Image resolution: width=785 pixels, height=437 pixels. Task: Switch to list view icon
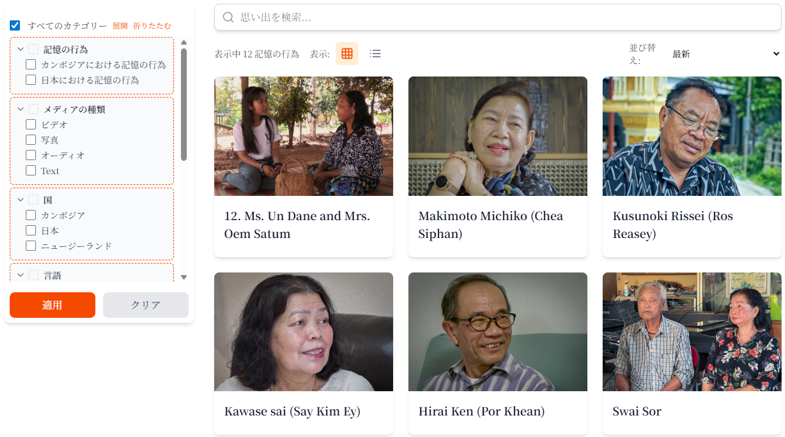pos(375,54)
